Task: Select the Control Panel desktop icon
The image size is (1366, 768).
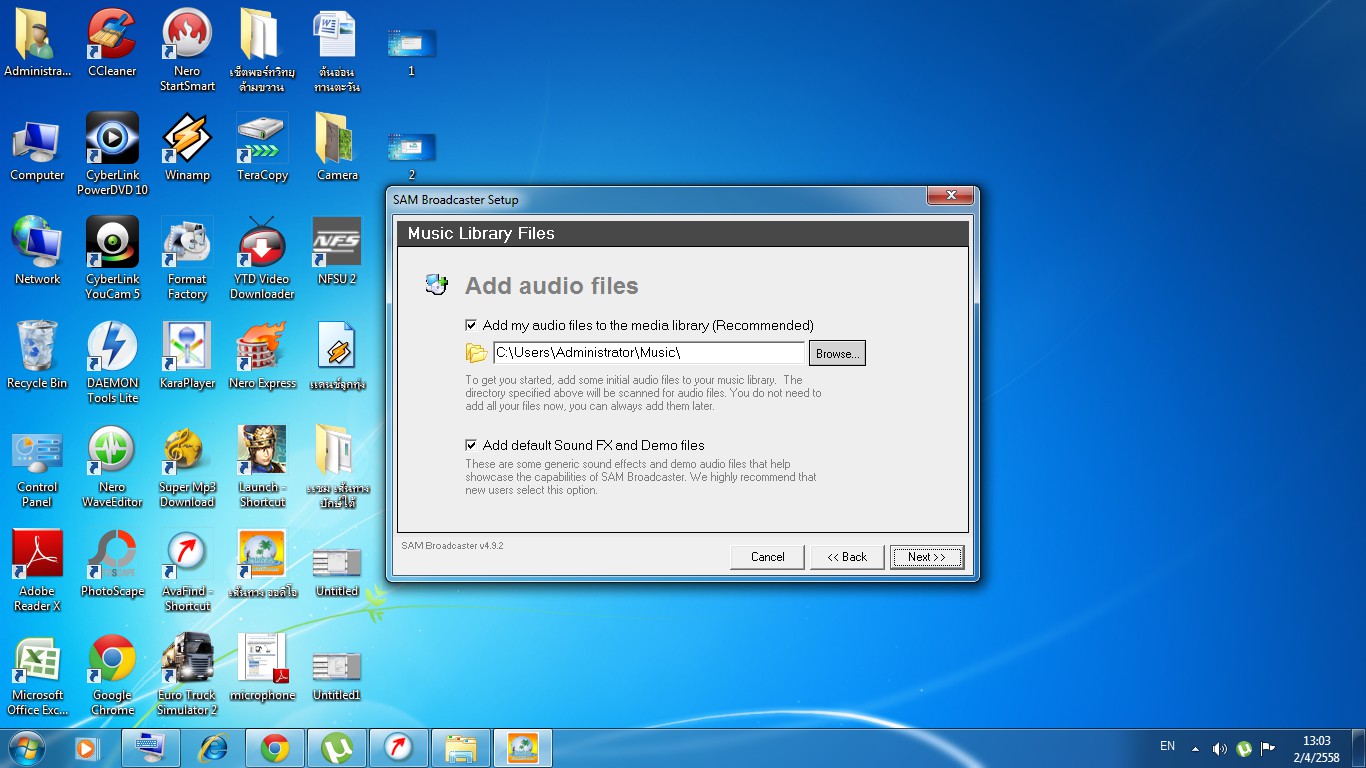Action: (37, 467)
